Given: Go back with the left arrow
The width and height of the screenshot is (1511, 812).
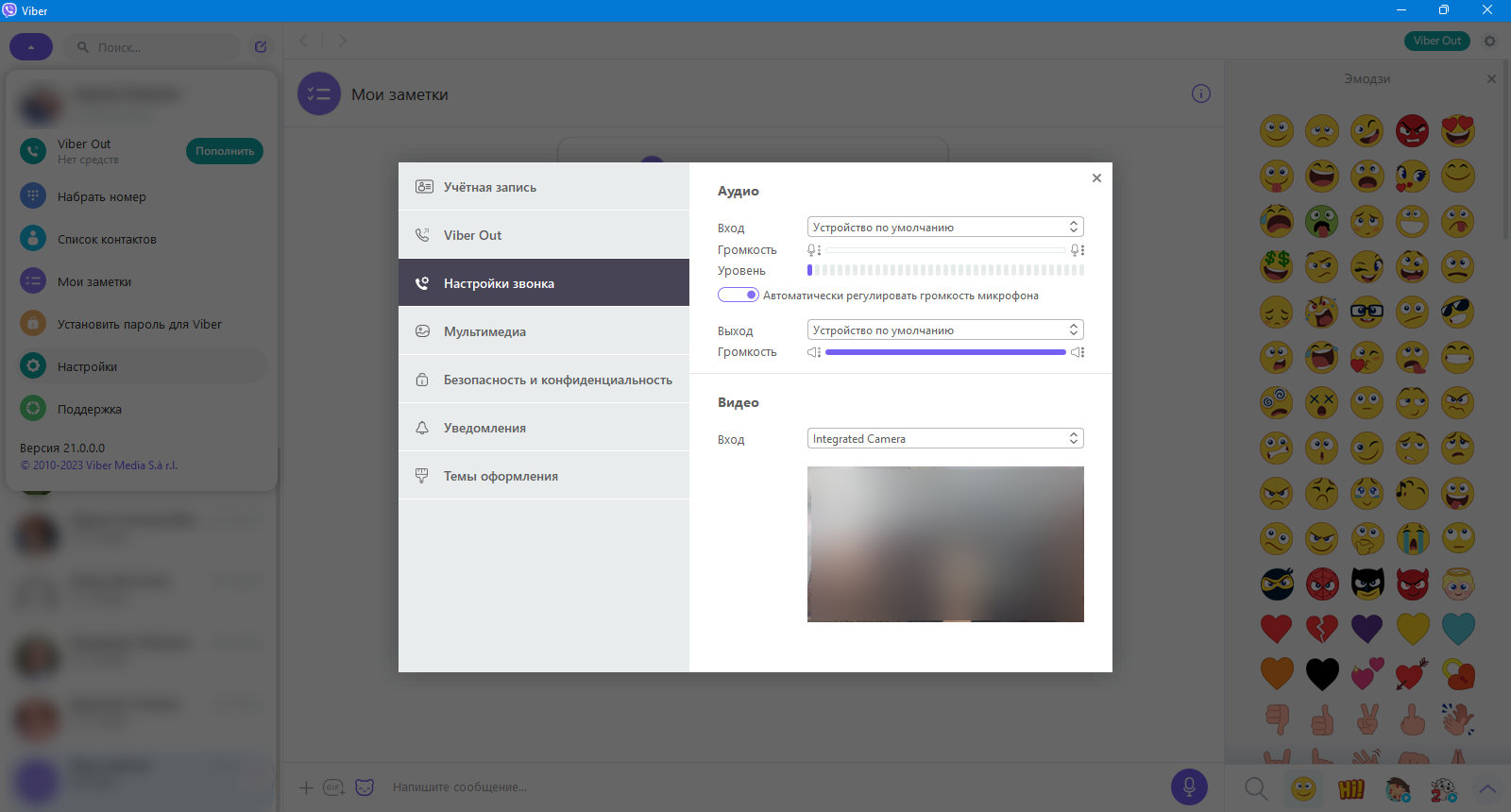Looking at the screenshot, I should click(304, 41).
